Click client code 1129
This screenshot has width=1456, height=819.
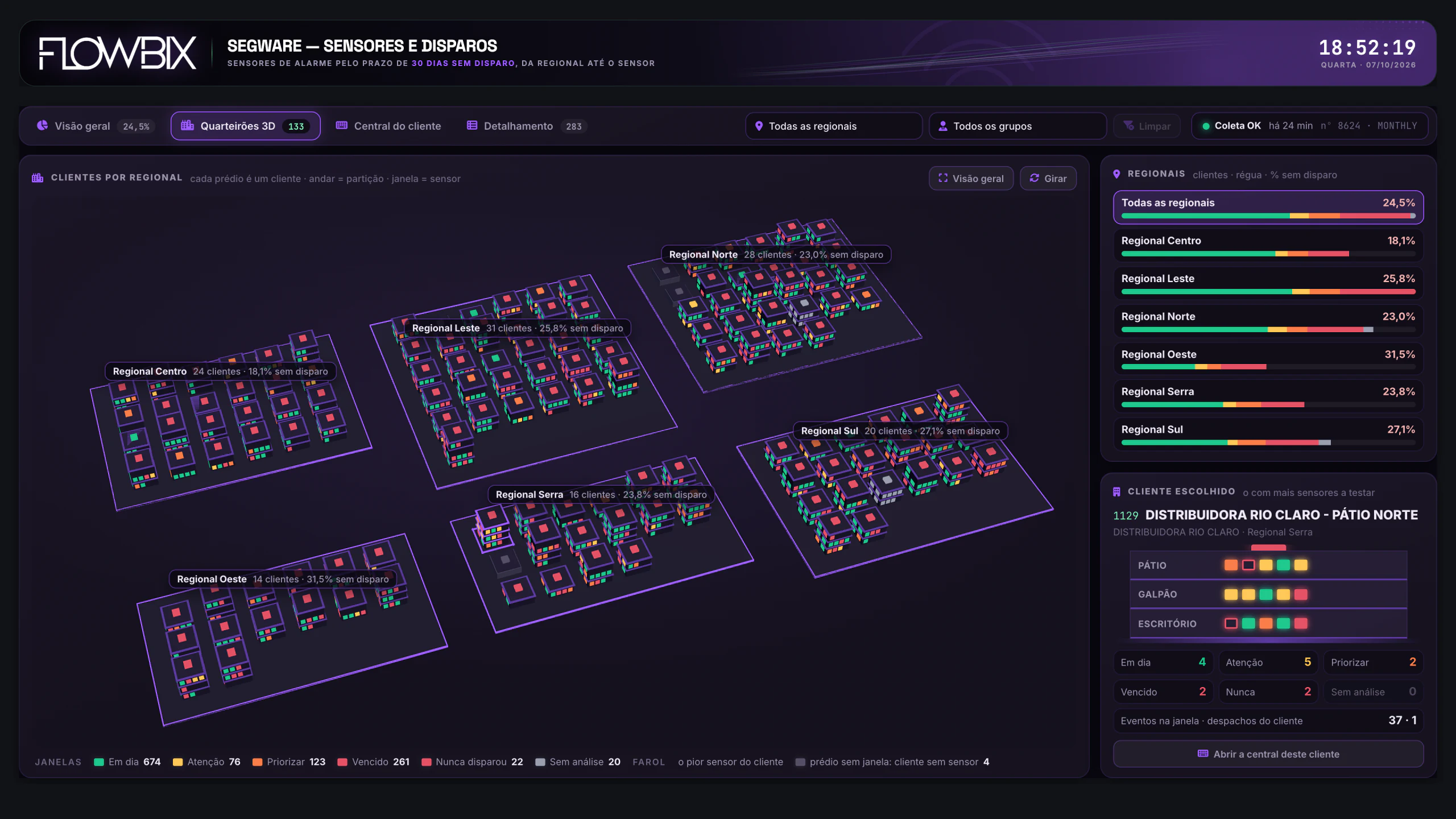(1126, 515)
